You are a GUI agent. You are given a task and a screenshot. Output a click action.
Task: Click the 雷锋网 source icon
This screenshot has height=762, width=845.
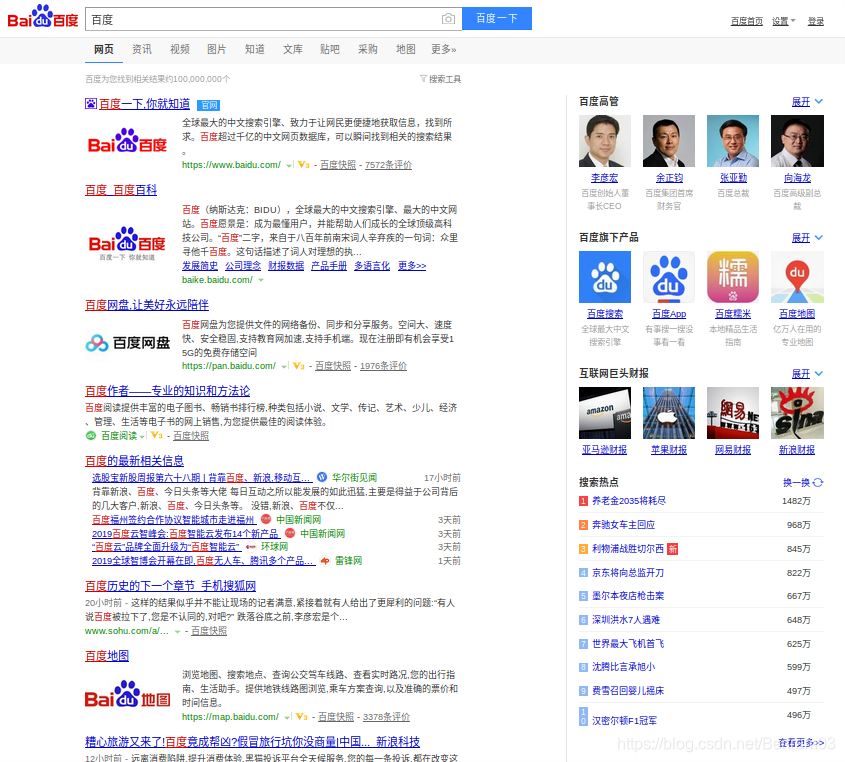click(324, 561)
